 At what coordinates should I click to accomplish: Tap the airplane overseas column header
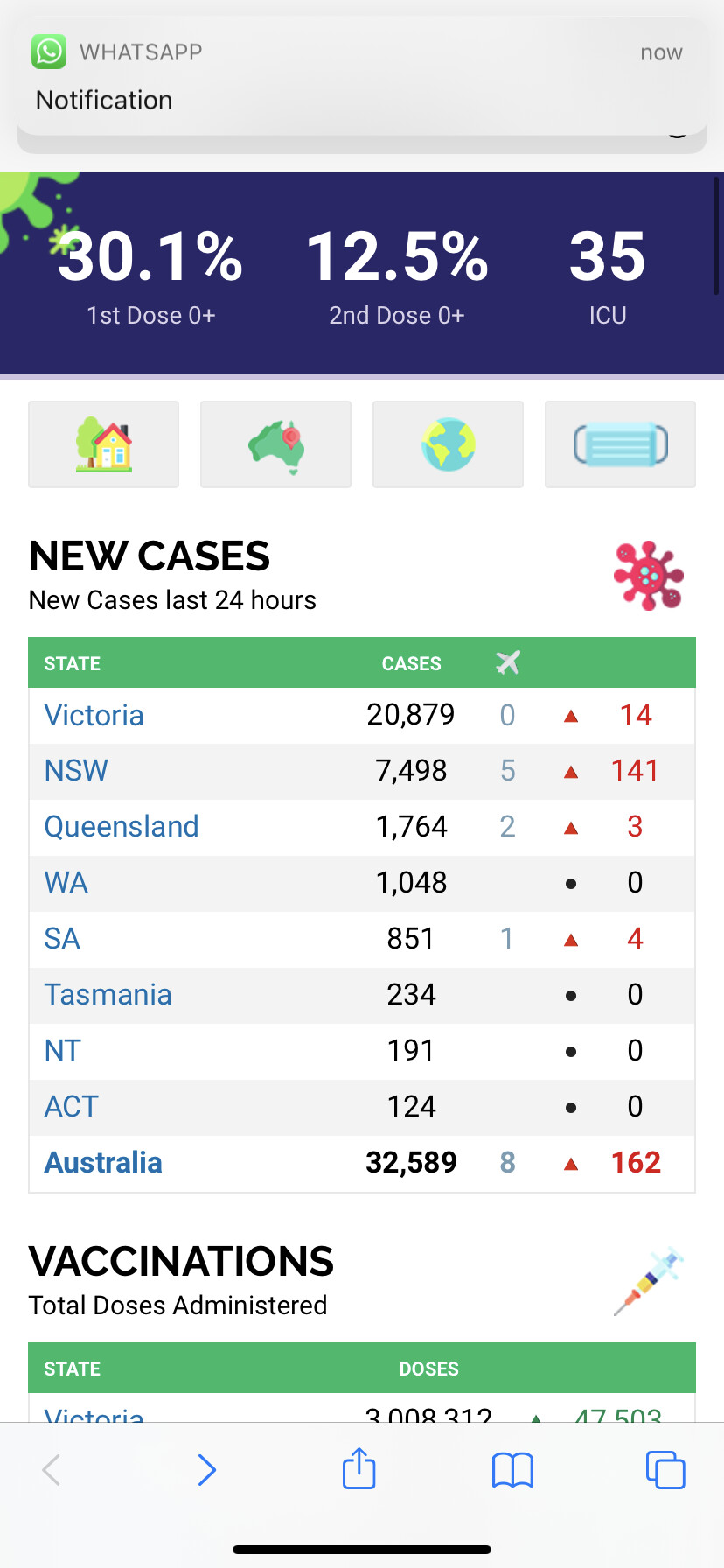(507, 662)
